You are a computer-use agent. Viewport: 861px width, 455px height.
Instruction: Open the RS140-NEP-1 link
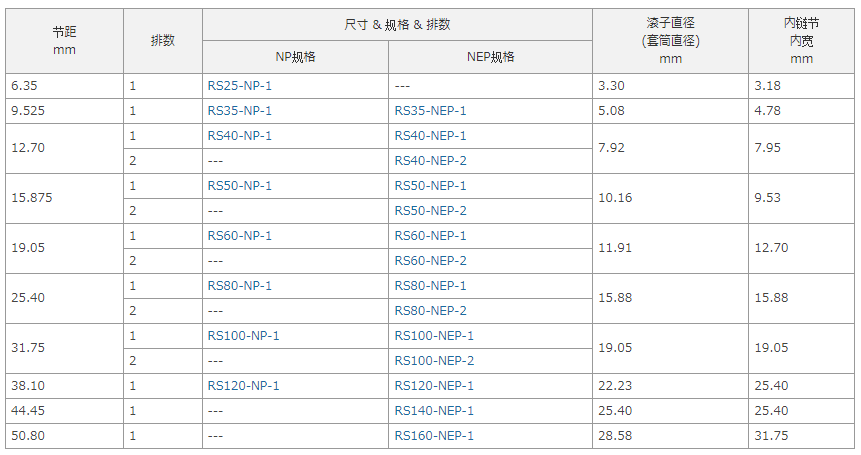tap(434, 411)
